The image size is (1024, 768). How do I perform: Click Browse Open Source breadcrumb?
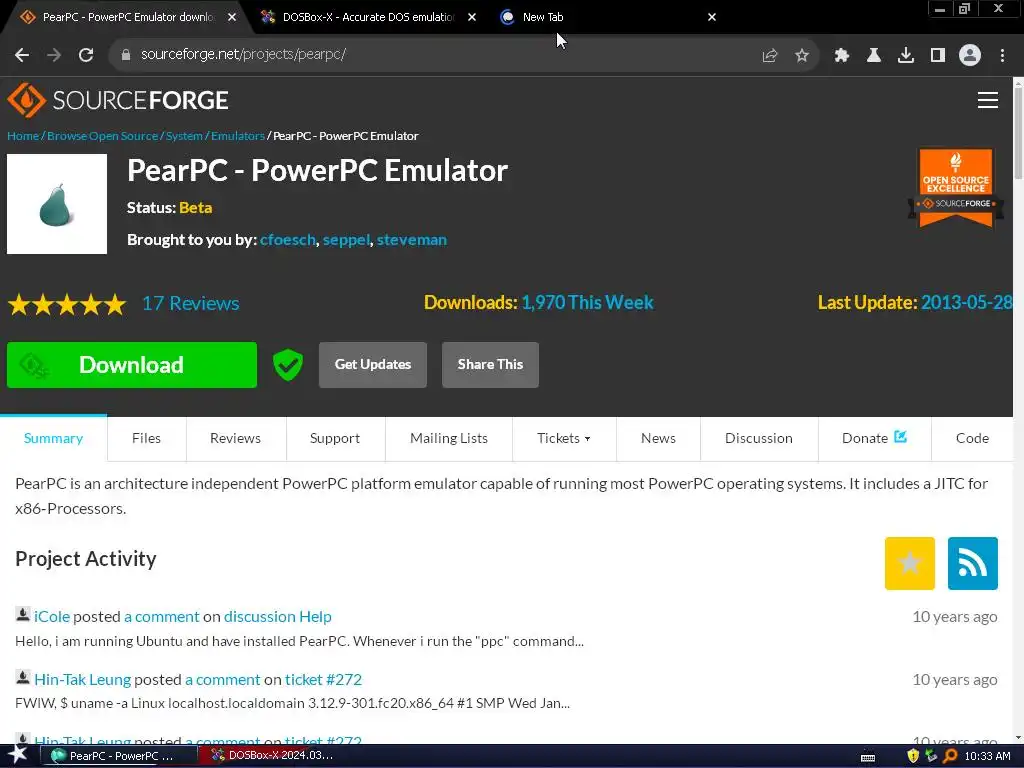tap(103, 136)
